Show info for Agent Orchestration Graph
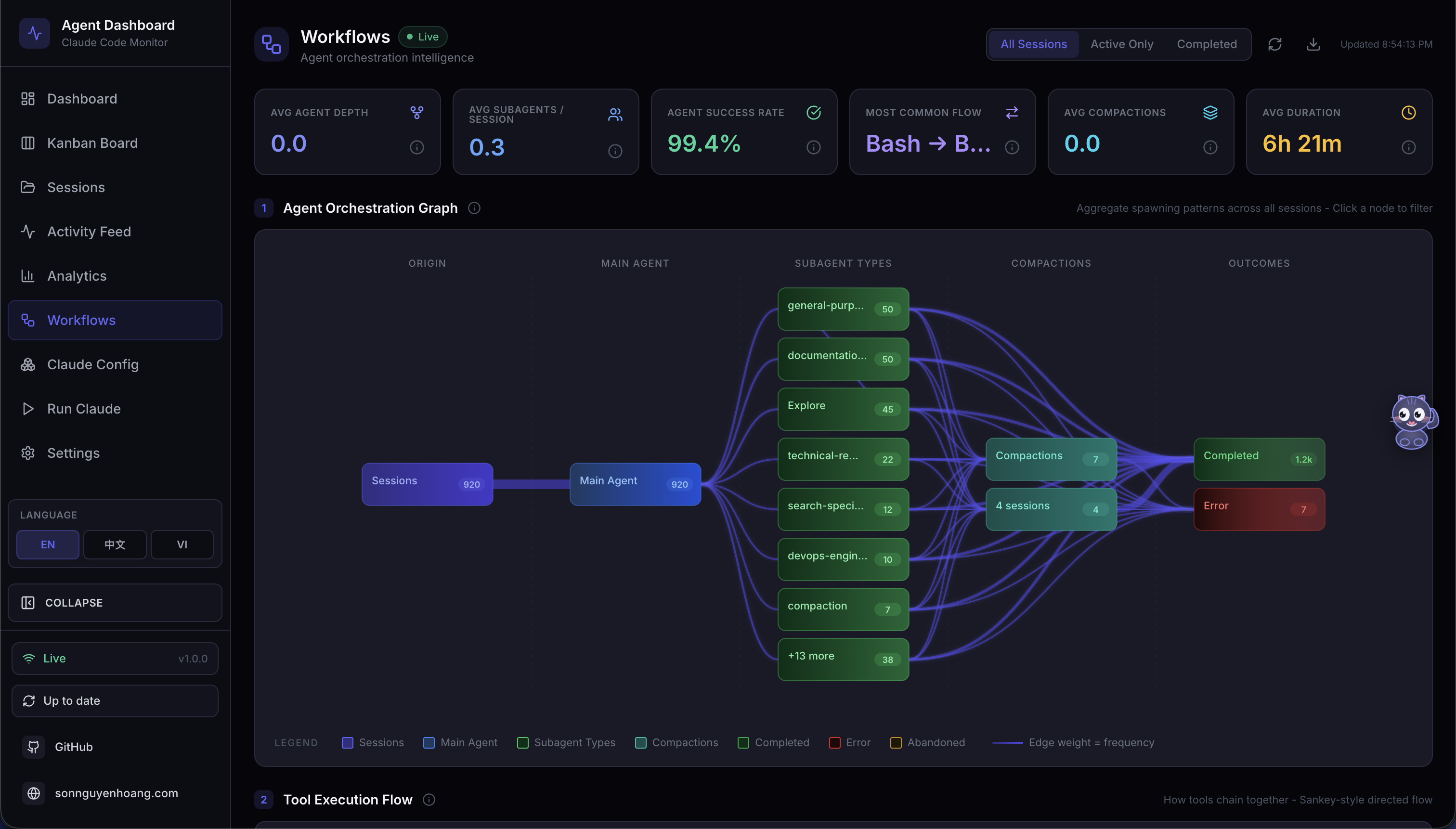Image resolution: width=1456 pixels, height=829 pixels. point(474,208)
